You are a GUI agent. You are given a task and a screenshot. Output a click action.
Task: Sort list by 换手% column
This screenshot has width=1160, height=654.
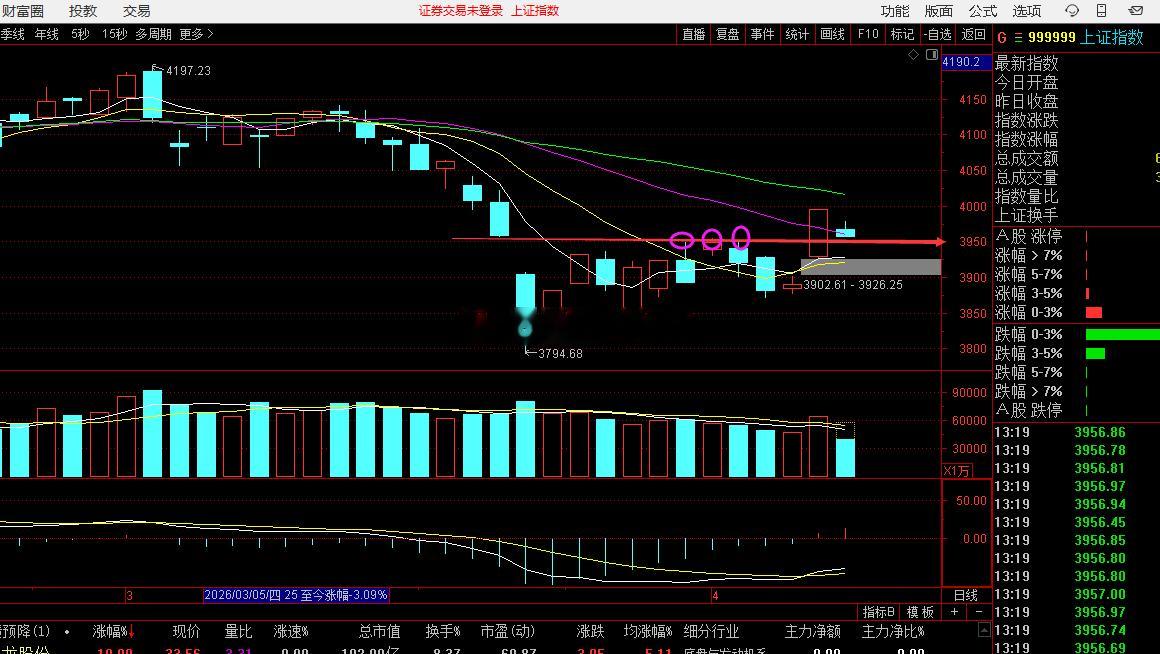click(443, 632)
